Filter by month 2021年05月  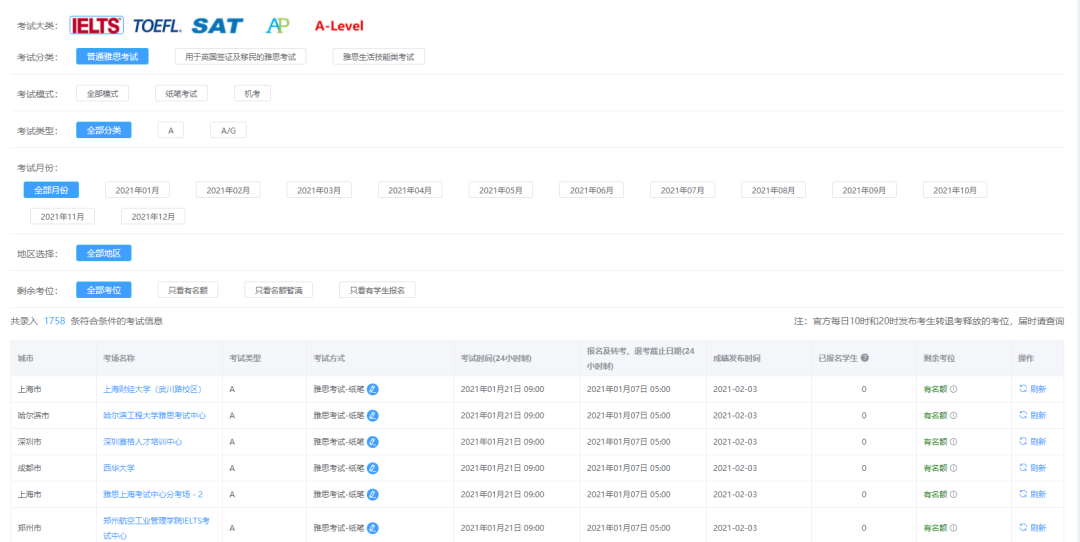tap(501, 190)
